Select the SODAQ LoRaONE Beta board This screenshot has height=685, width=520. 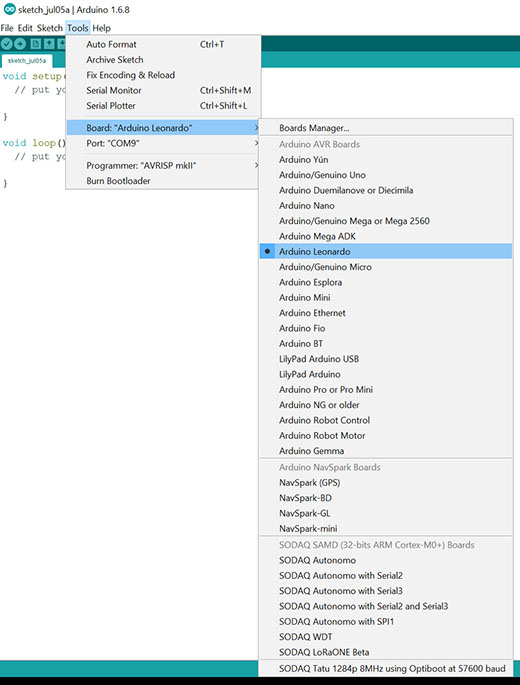point(386,652)
